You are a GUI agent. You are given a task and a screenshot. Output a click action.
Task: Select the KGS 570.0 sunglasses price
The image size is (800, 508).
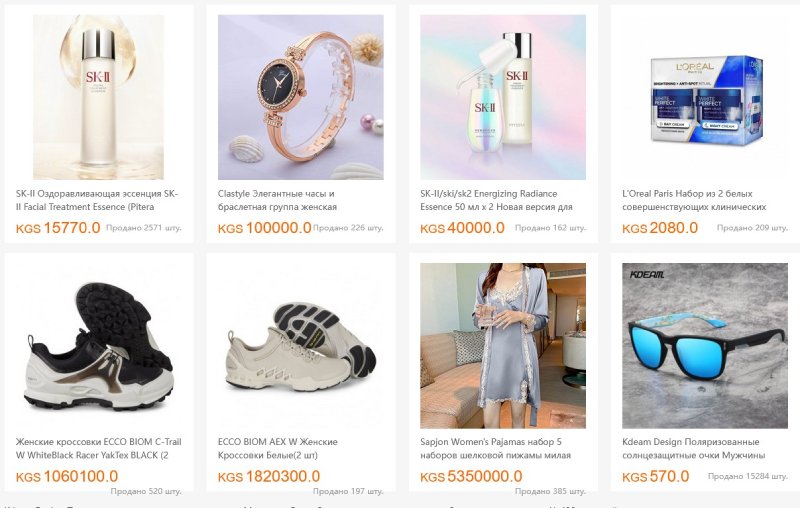click(x=656, y=476)
